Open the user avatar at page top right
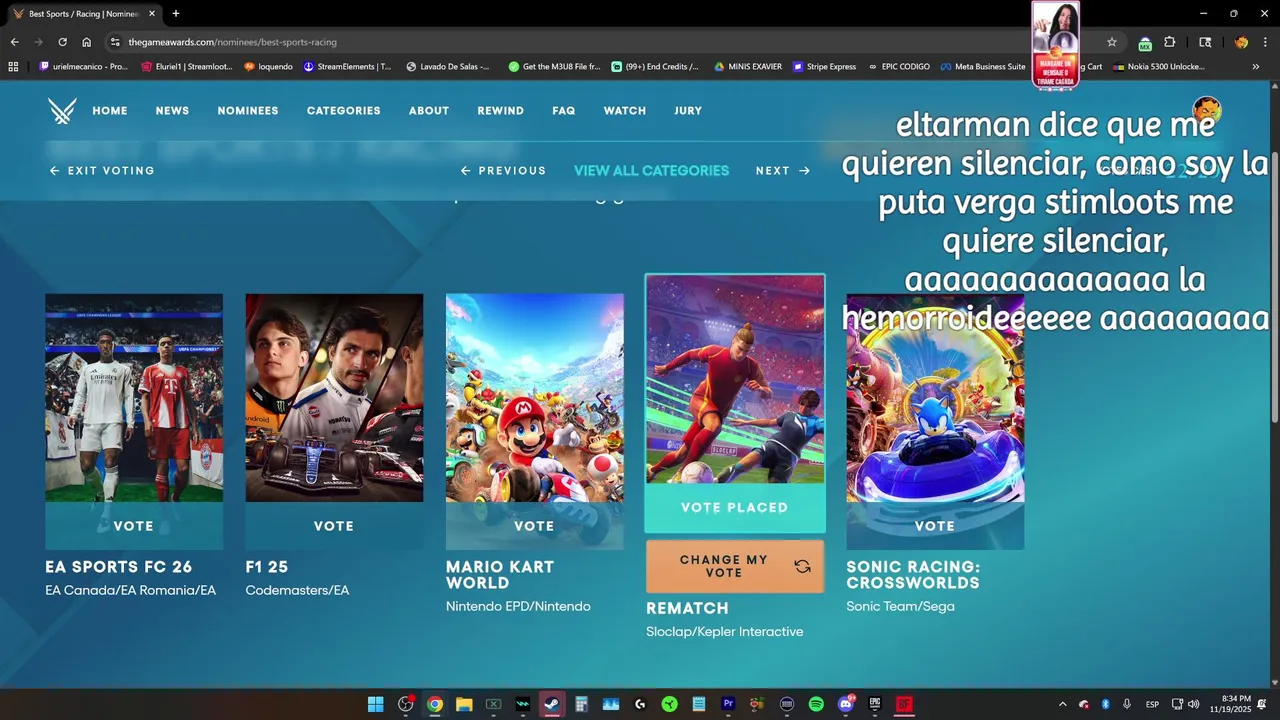The height and width of the screenshot is (720, 1280). tap(1207, 110)
